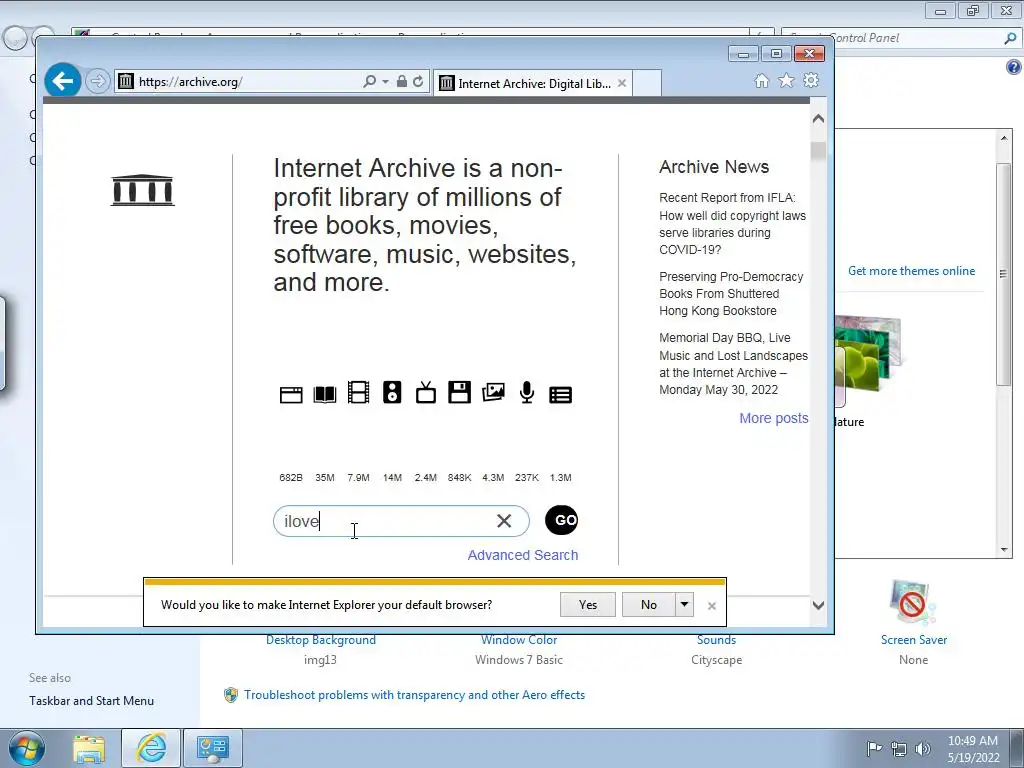Clear the search box with the X
The width and height of the screenshot is (1024, 768).
(504, 521)
